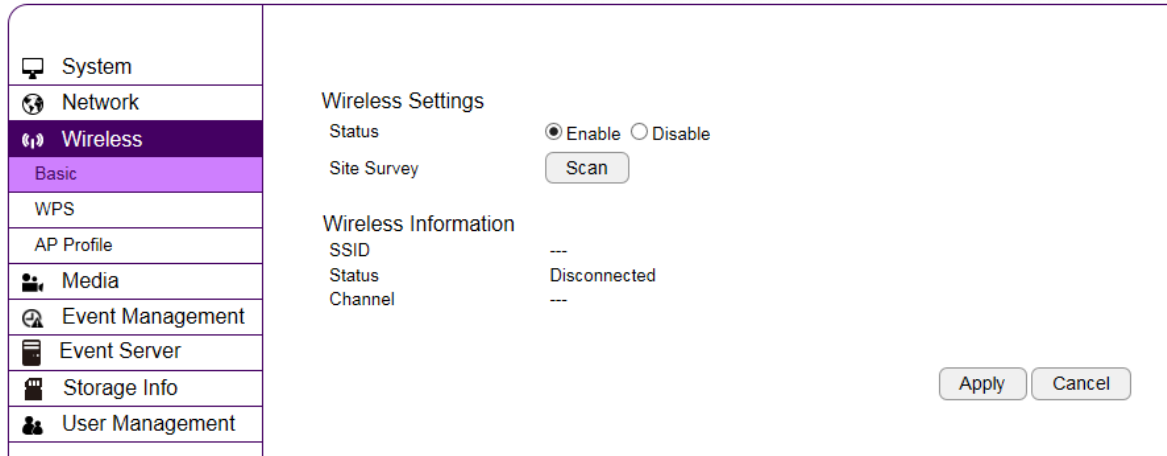
Task: Click the System monitor icon
Action: coord(33,68)
